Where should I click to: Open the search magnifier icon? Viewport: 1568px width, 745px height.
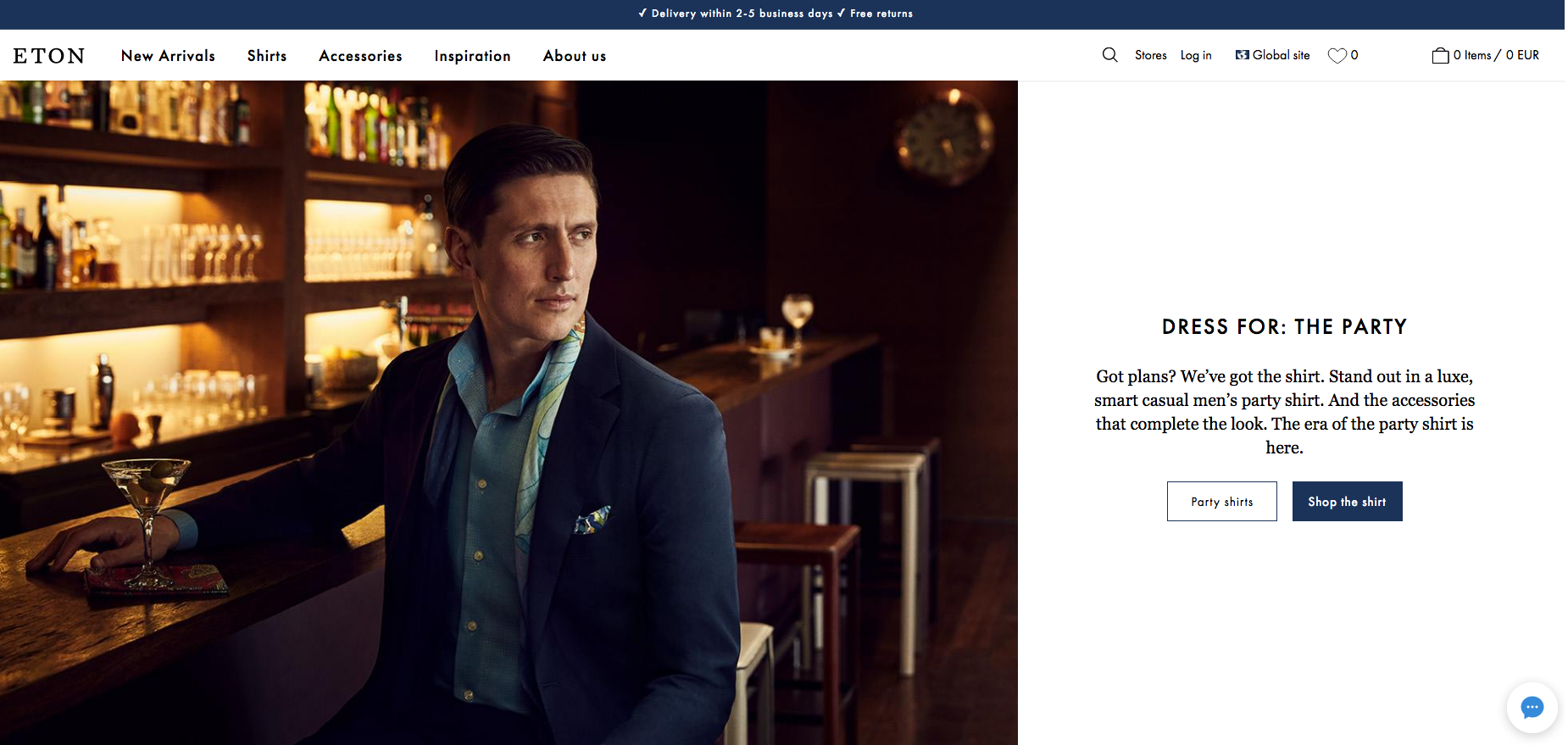(1109, 55)
